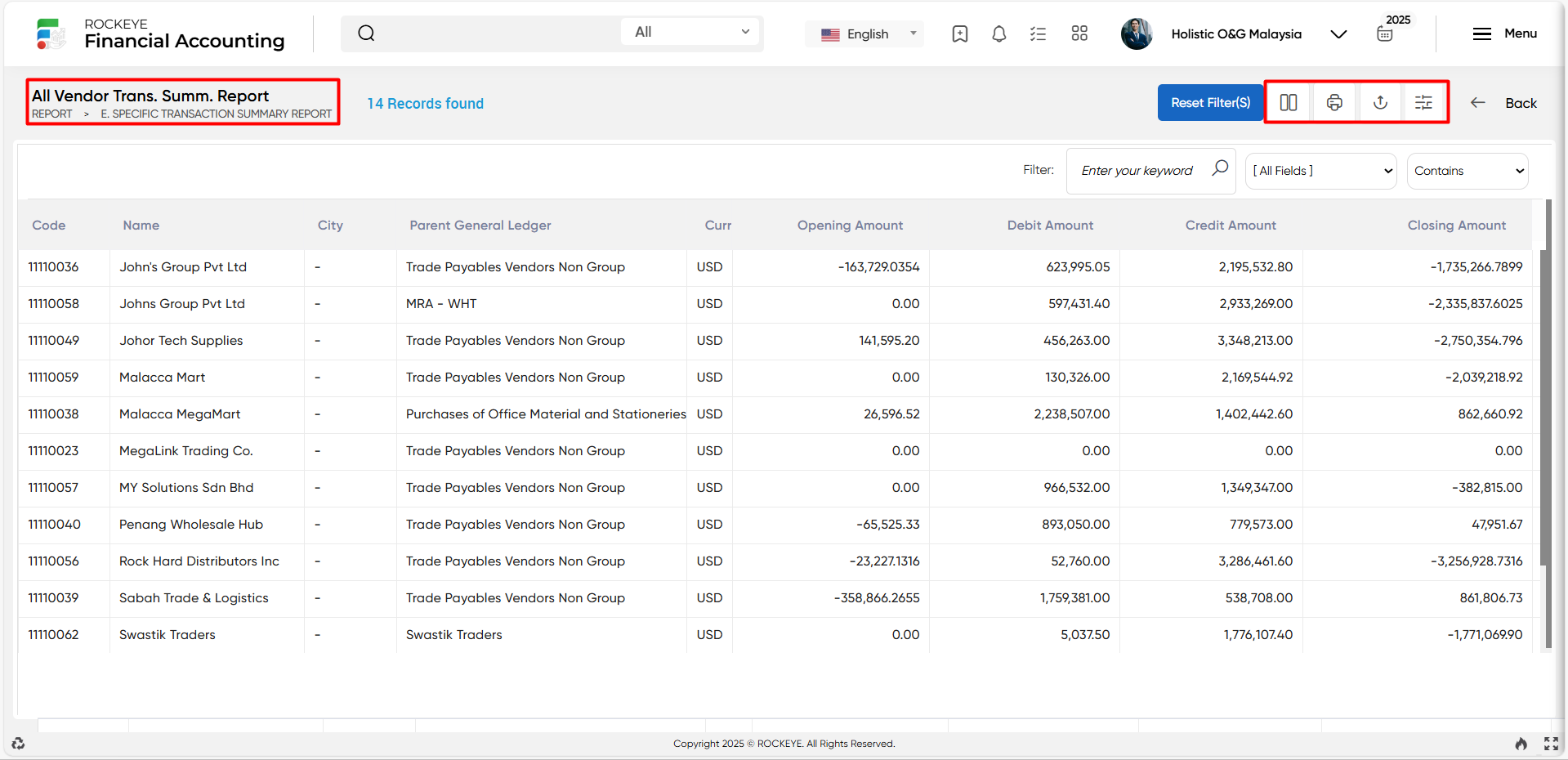The width and height of the screenshot is (1568, 760).
Task: Click debit amount 2,238,507.00
Action: tap(1072, 414)
